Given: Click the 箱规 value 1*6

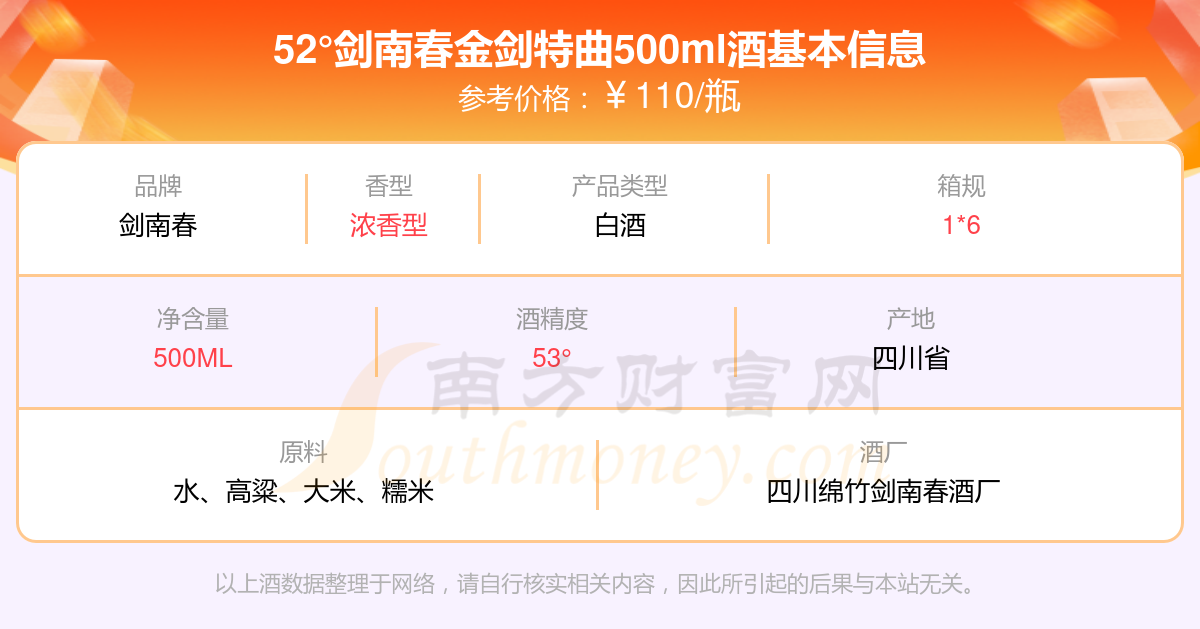Looking at the screenshot, I should coord(961,225).
